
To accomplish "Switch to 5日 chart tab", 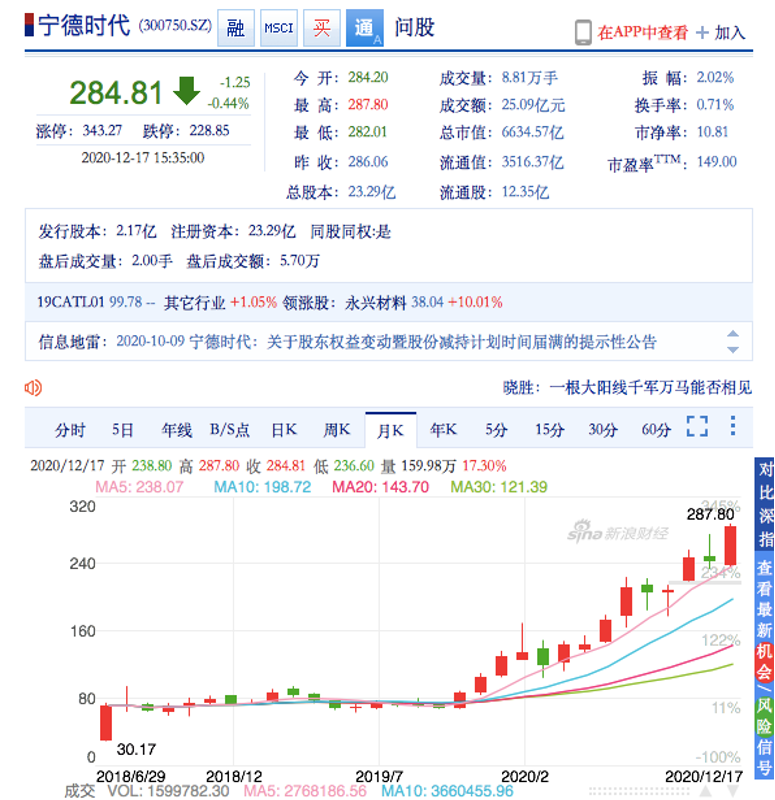I will [123, 430].
